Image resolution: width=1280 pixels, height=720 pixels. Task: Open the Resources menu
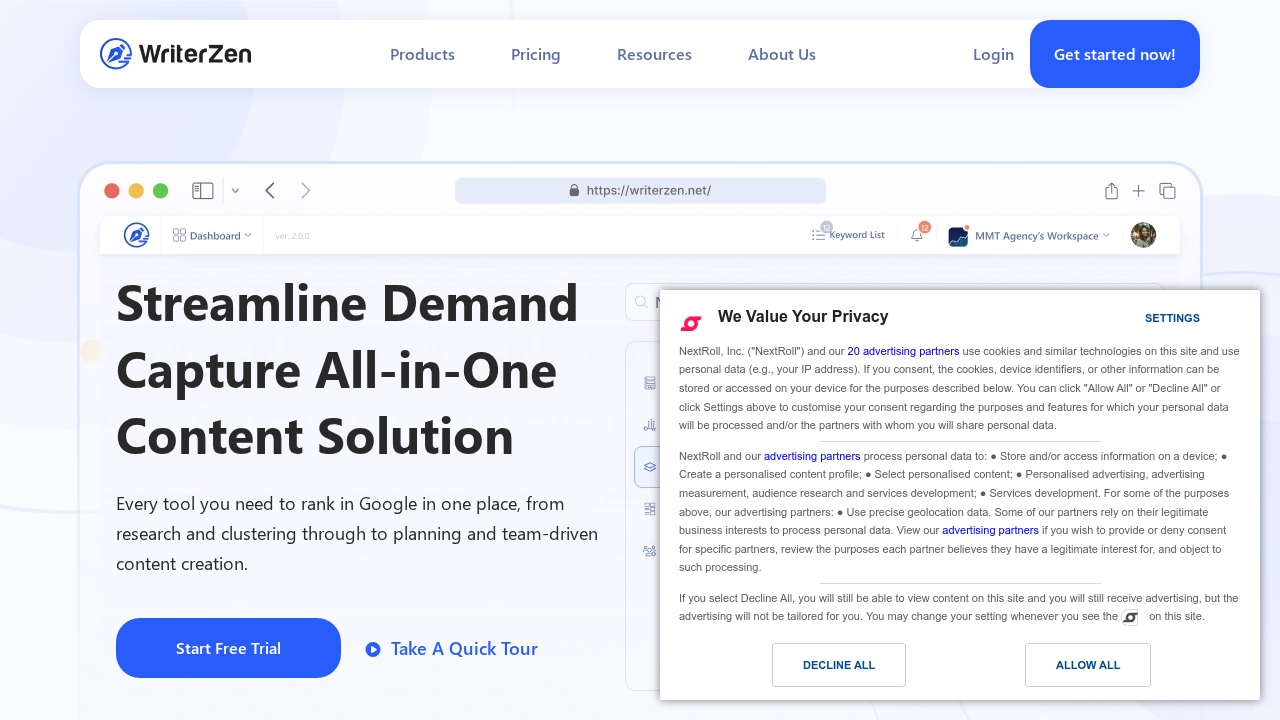click(x=654, y=54)
